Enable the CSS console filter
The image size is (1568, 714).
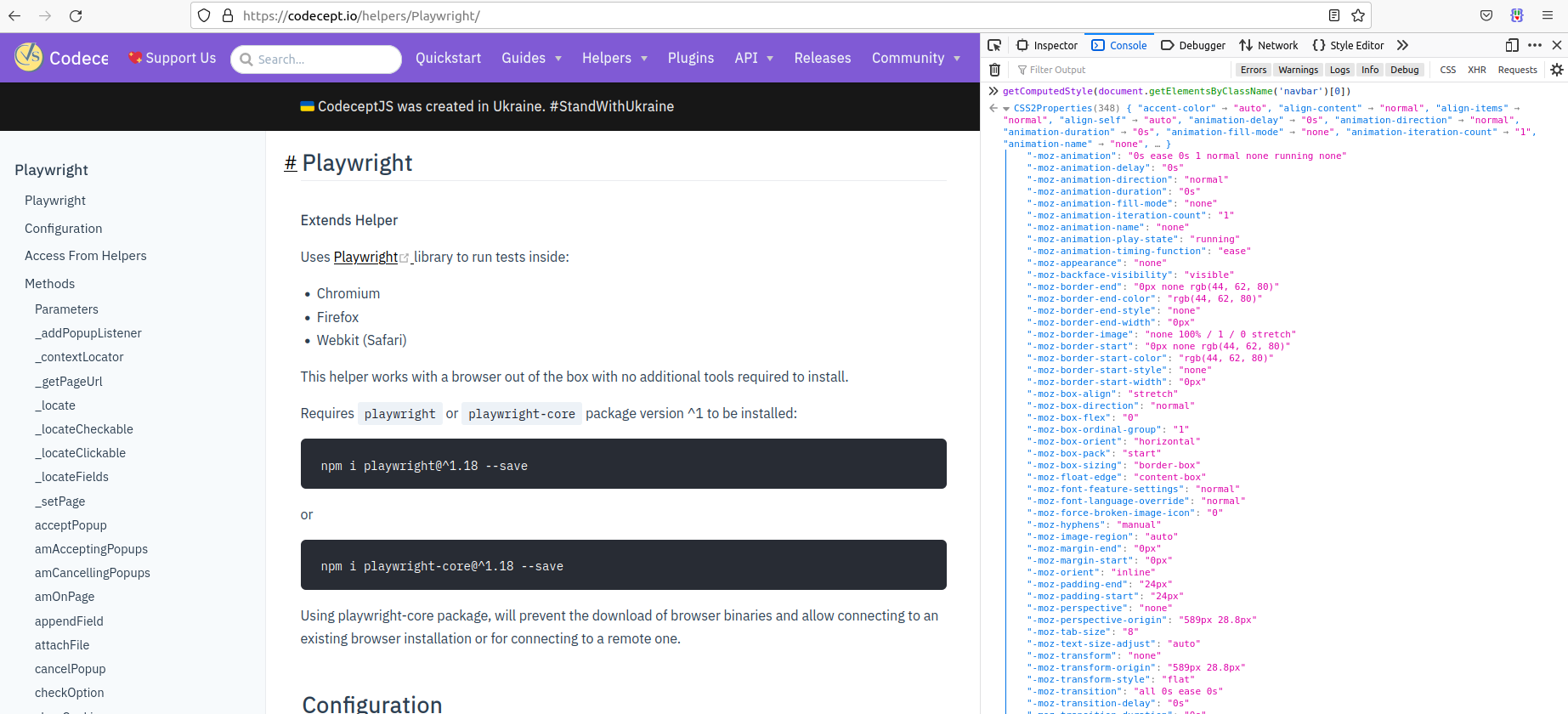1448,70
